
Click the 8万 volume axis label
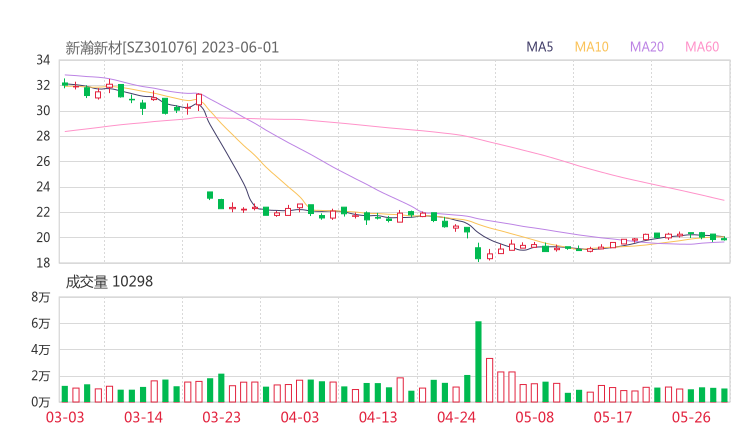(x=40, y=298)
